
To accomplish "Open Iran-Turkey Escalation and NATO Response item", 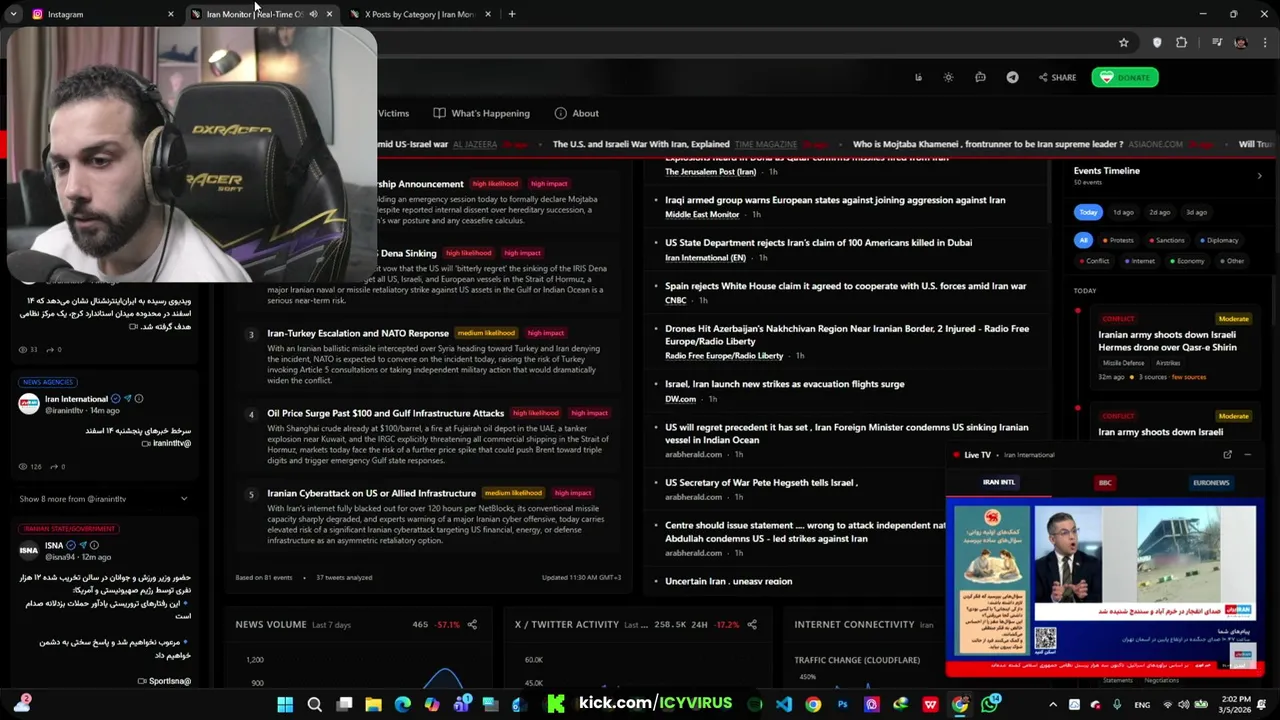I will (x=358, y=333).
